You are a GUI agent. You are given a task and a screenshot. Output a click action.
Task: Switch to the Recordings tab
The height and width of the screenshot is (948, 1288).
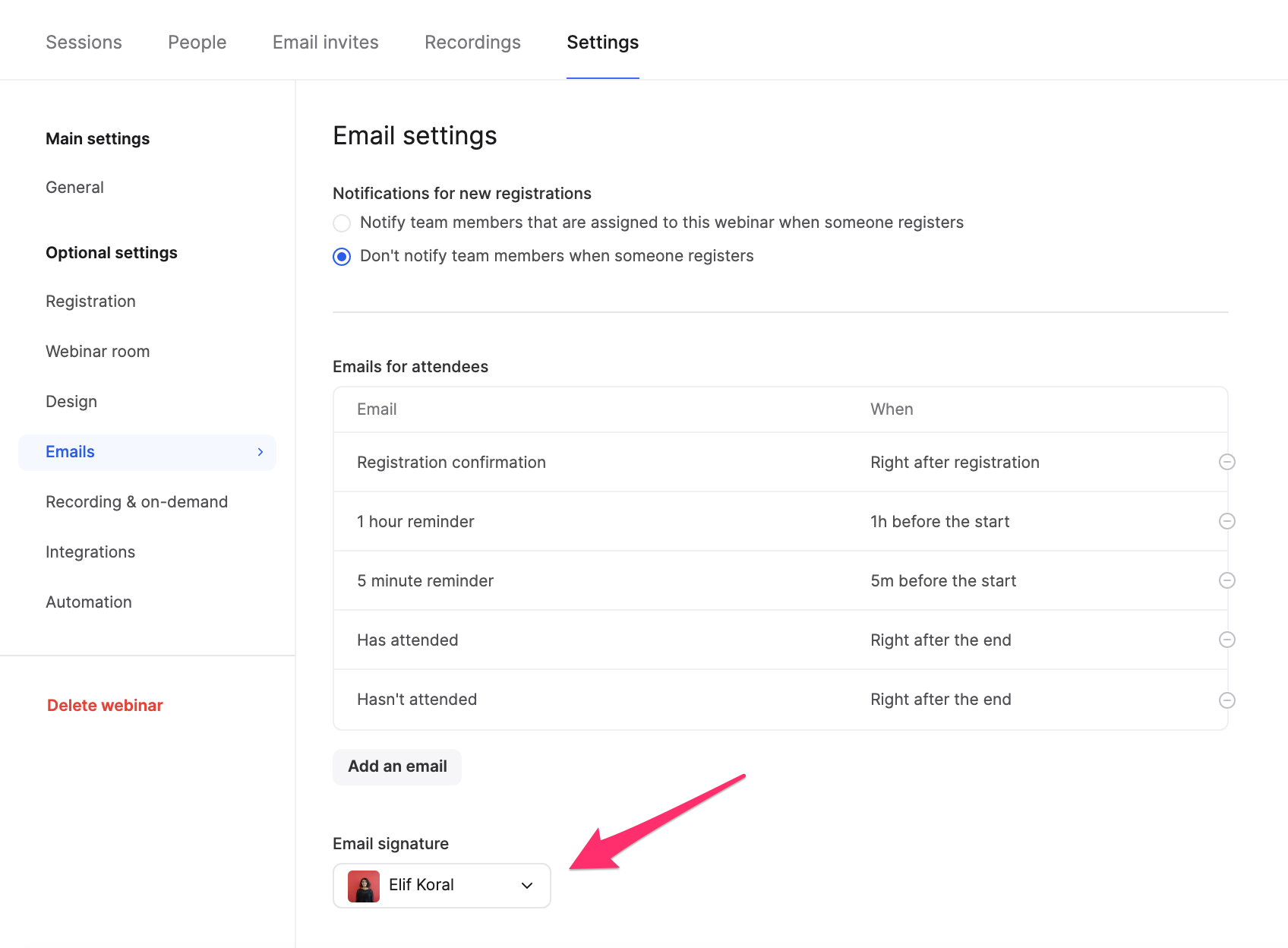tap(472, 42)
